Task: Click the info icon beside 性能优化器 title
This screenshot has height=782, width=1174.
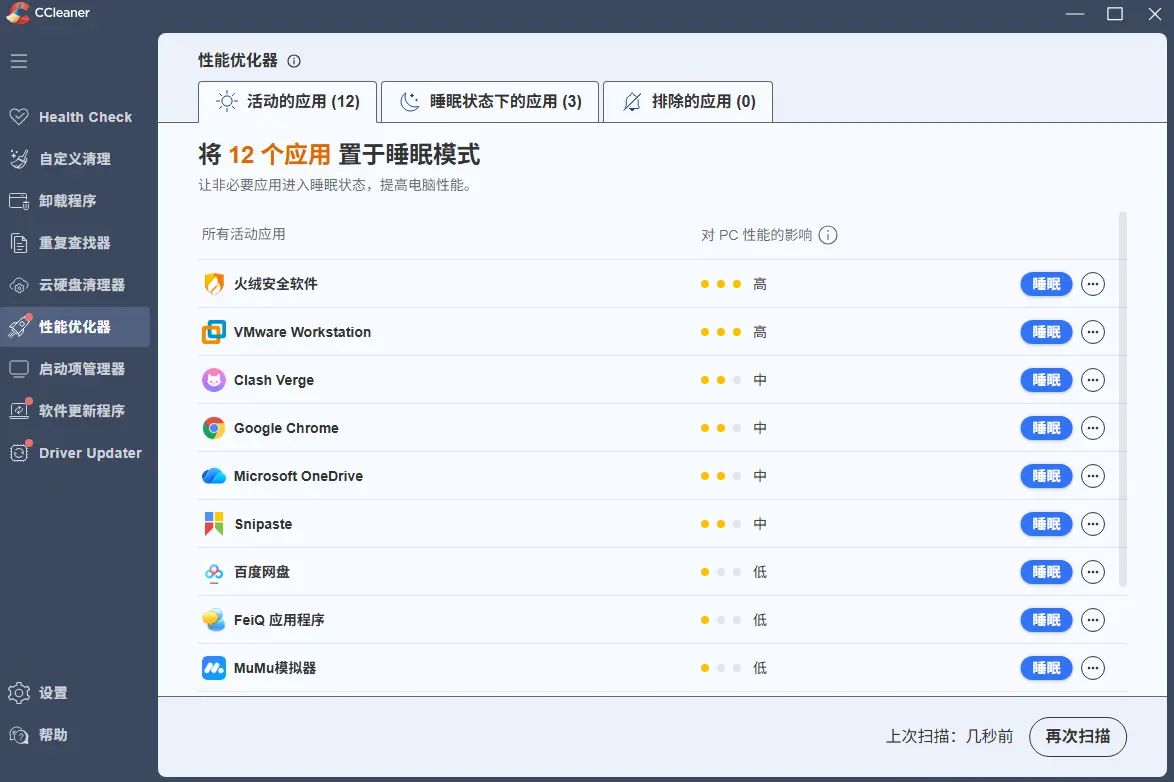Action: coord(294,61)
